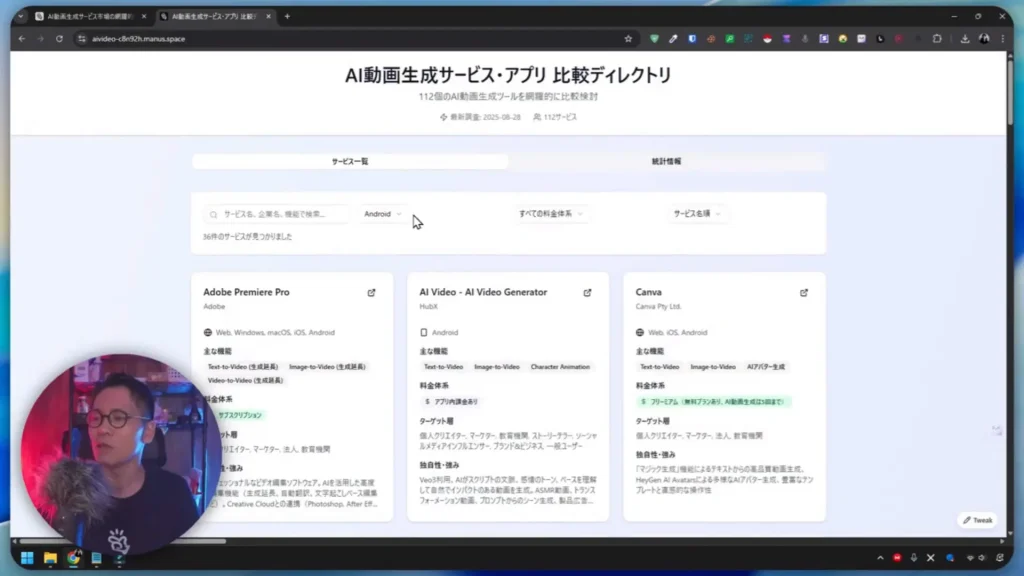The image size is (1024, 576).
Task: Click the blue shield extension icon
Action: point(692,39)
